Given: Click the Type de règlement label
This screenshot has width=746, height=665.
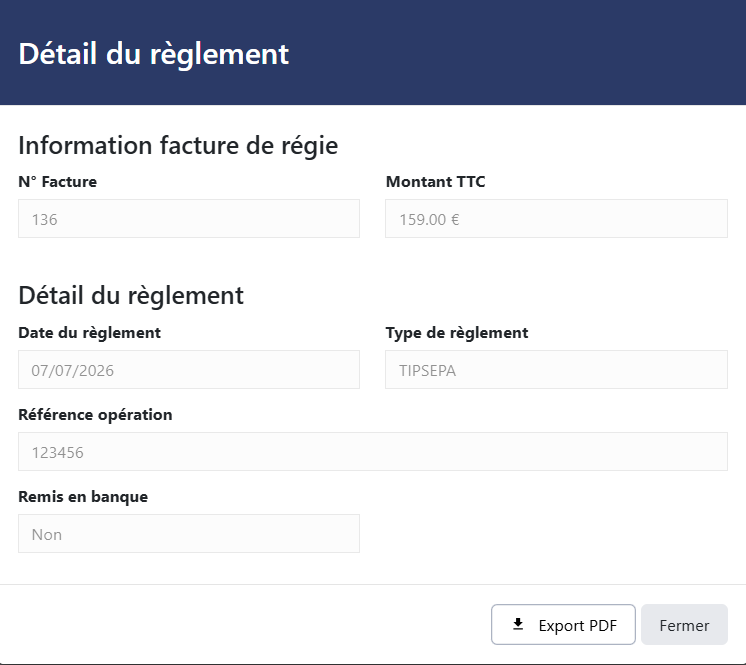Looking at the screenshot, I should (457, 333).
